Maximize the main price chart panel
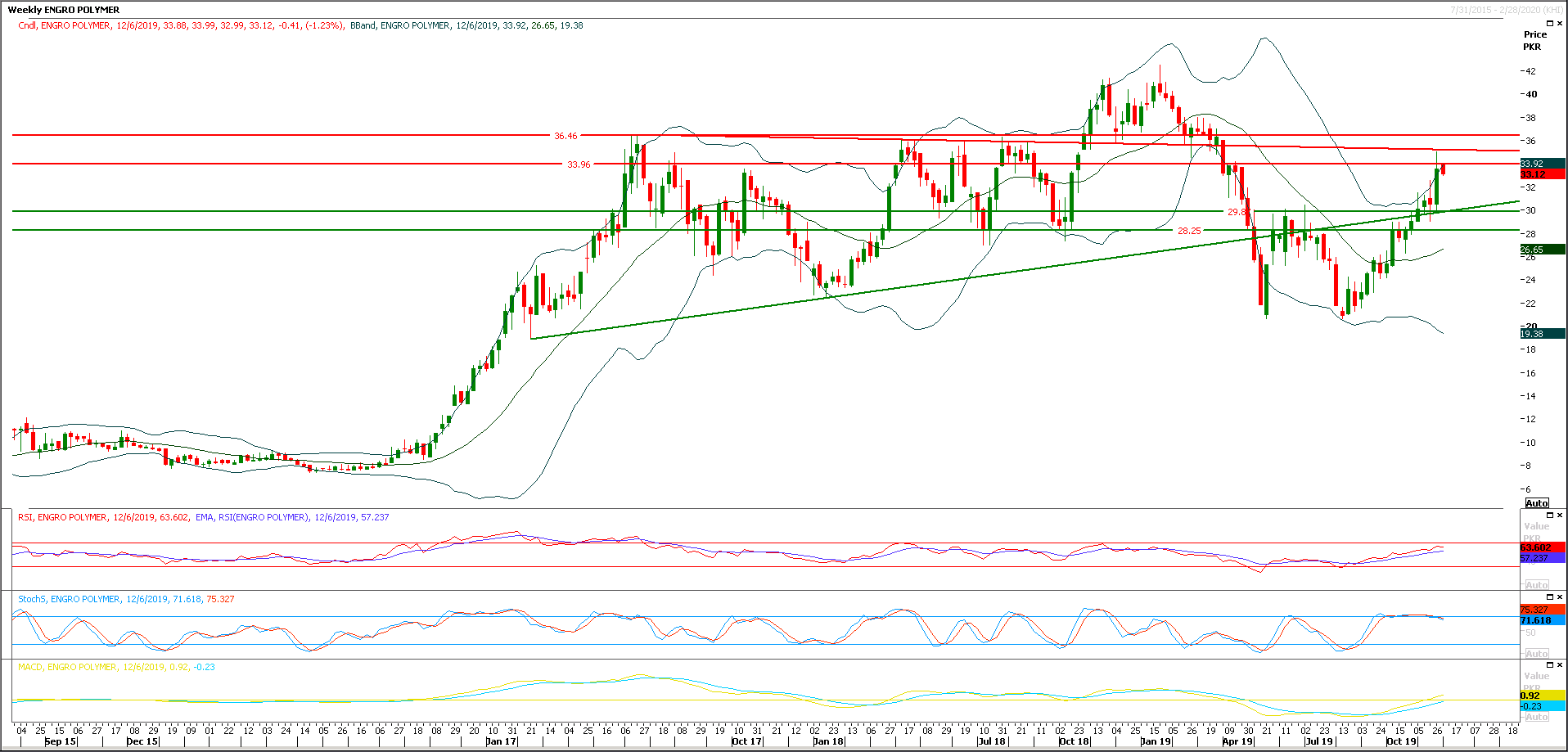 tap(1548, 24)
